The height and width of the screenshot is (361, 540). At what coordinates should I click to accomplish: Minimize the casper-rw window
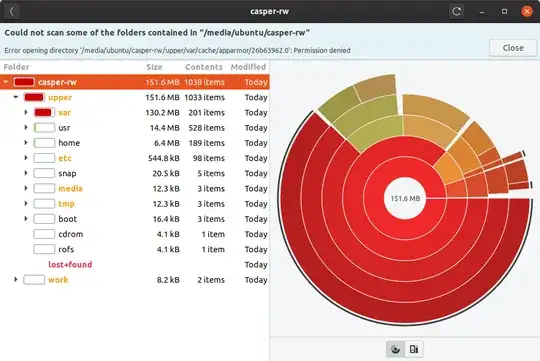click(482, 12)
